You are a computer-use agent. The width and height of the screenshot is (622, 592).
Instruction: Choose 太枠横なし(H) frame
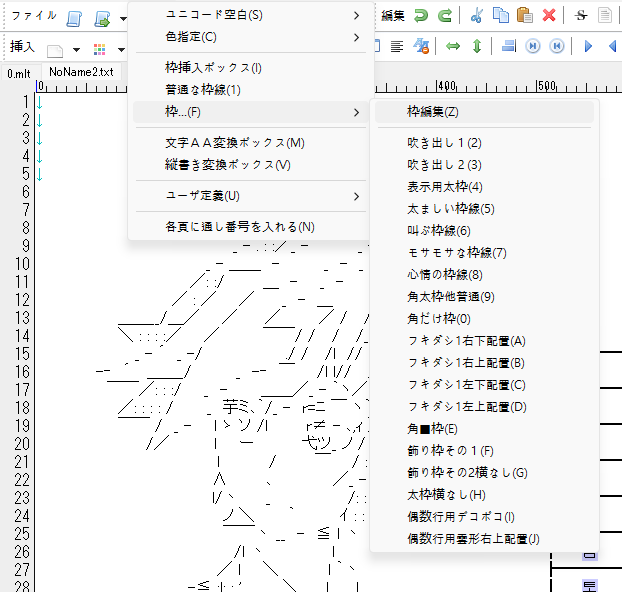(484, 495)
